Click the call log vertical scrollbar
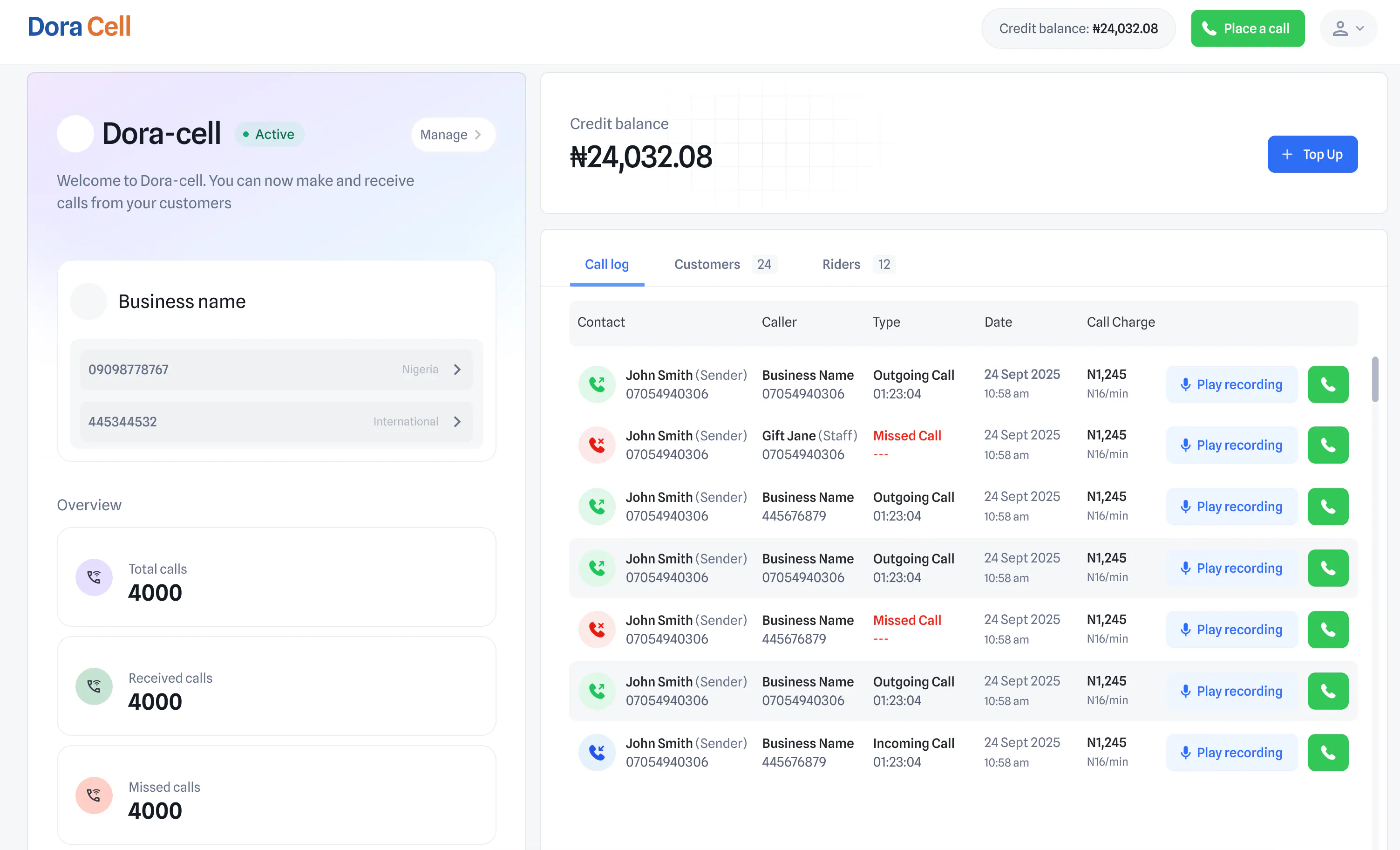The image size is (1400, 850). tap(1374, 379)
